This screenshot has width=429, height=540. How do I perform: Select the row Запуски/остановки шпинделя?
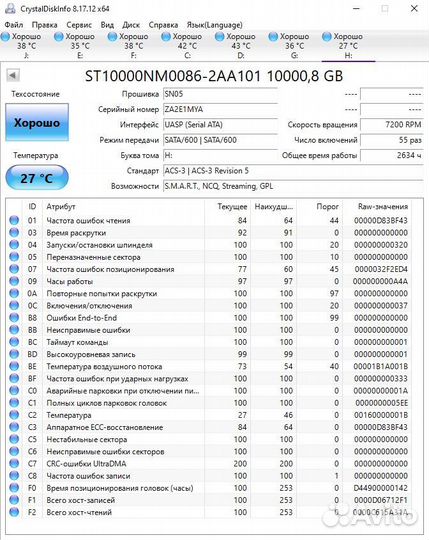(209, 245)
